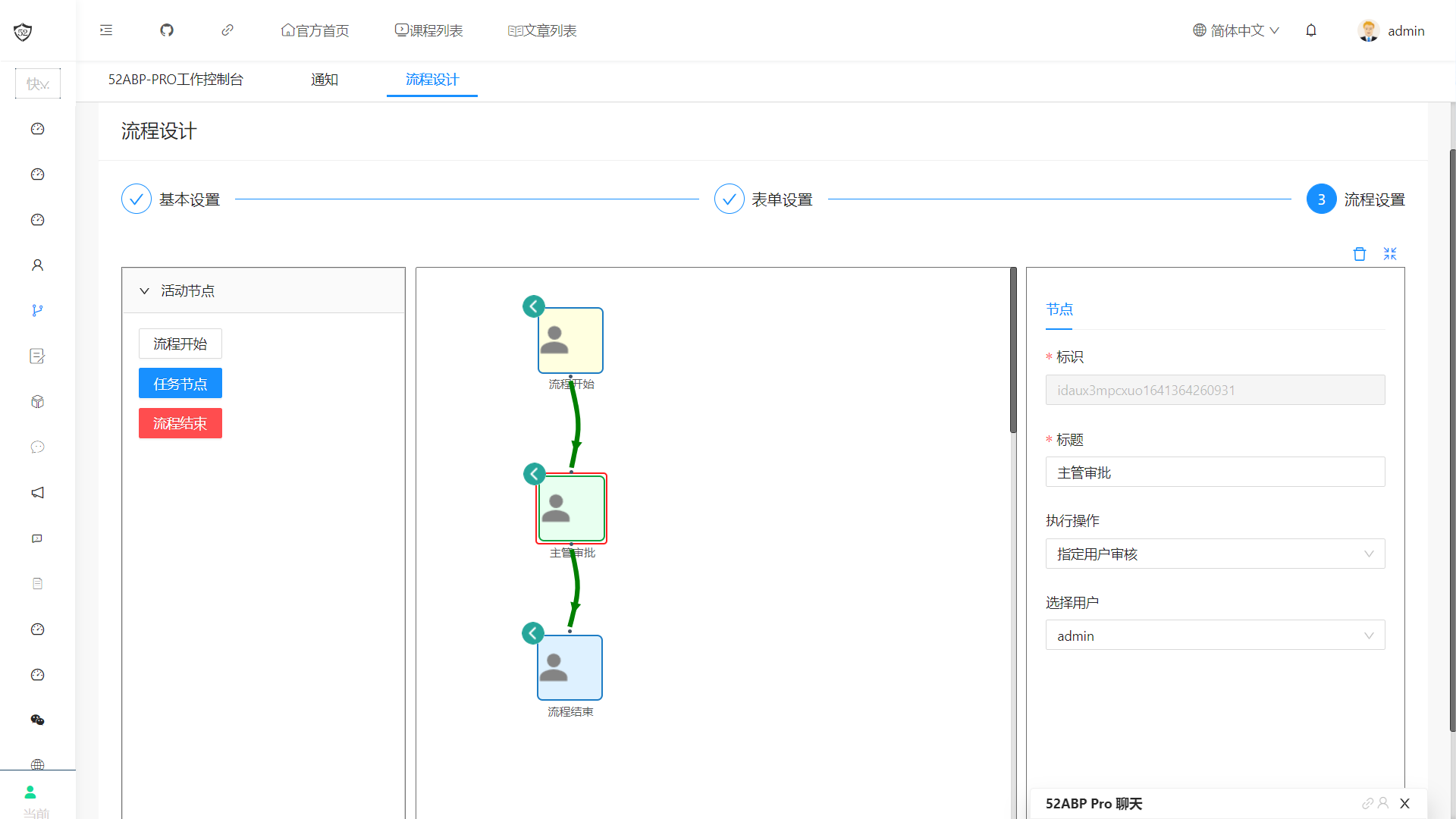This screenshot has width=1456, height=819.
Task: Open the notification bell
Action: (x=1311, y=30)
